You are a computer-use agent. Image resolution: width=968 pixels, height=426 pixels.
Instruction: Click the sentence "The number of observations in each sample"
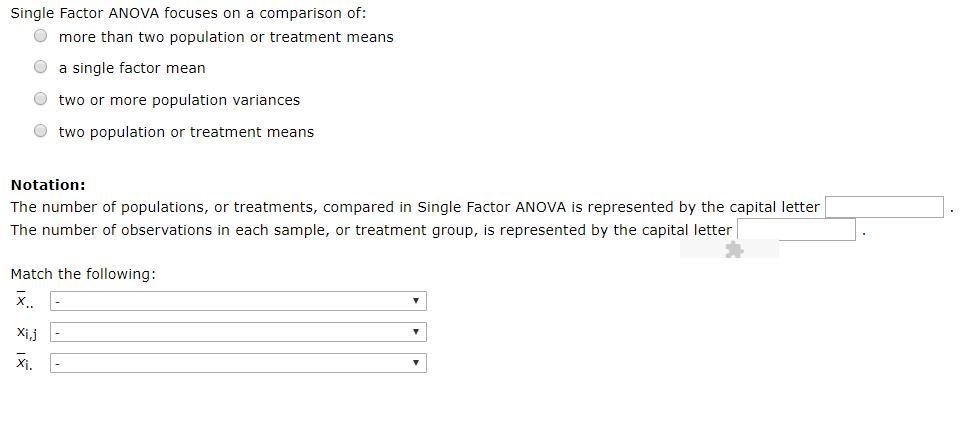[x=370, y=230]
